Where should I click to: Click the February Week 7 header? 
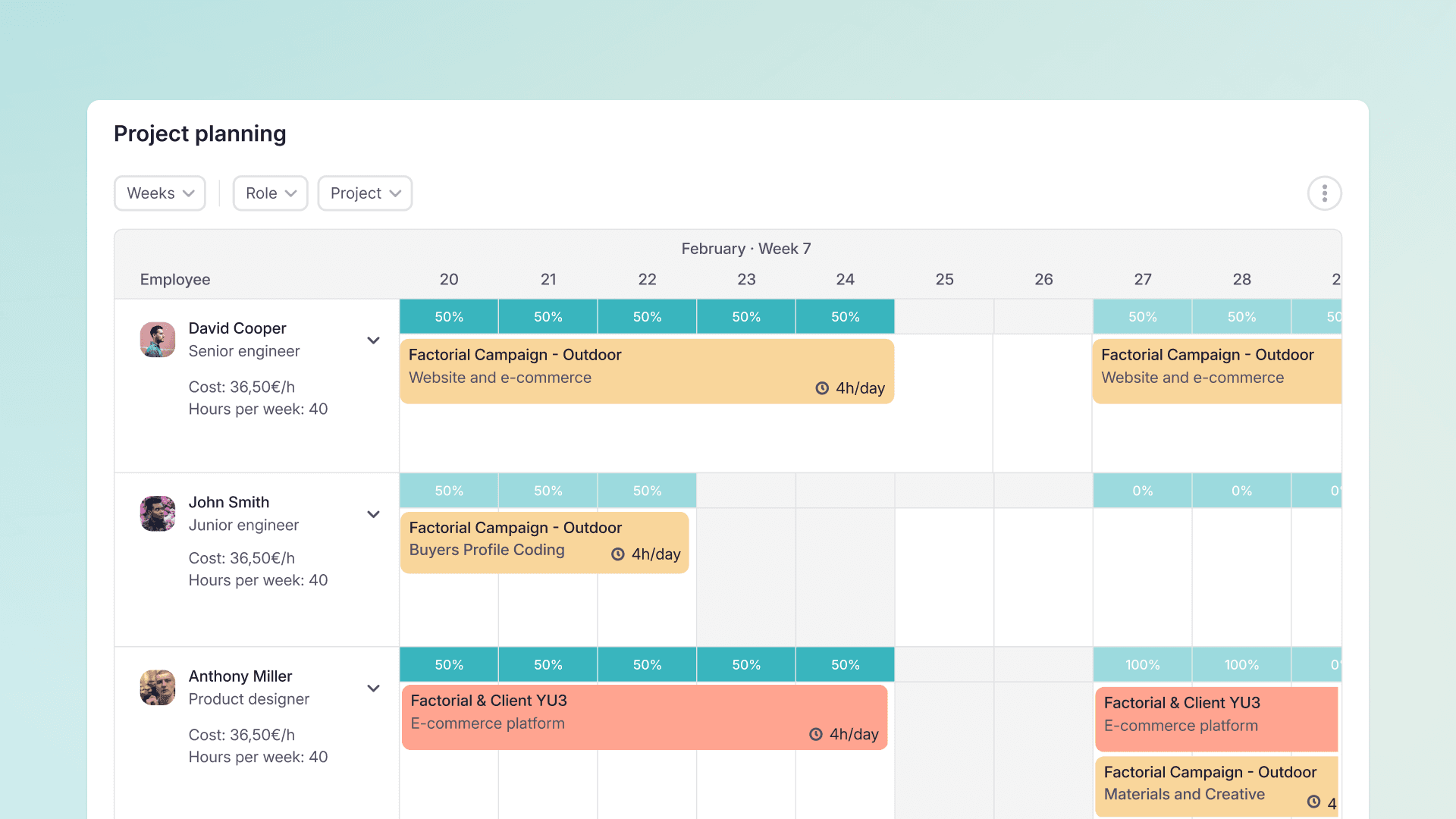pyautogui.click(x=745, y=248)
